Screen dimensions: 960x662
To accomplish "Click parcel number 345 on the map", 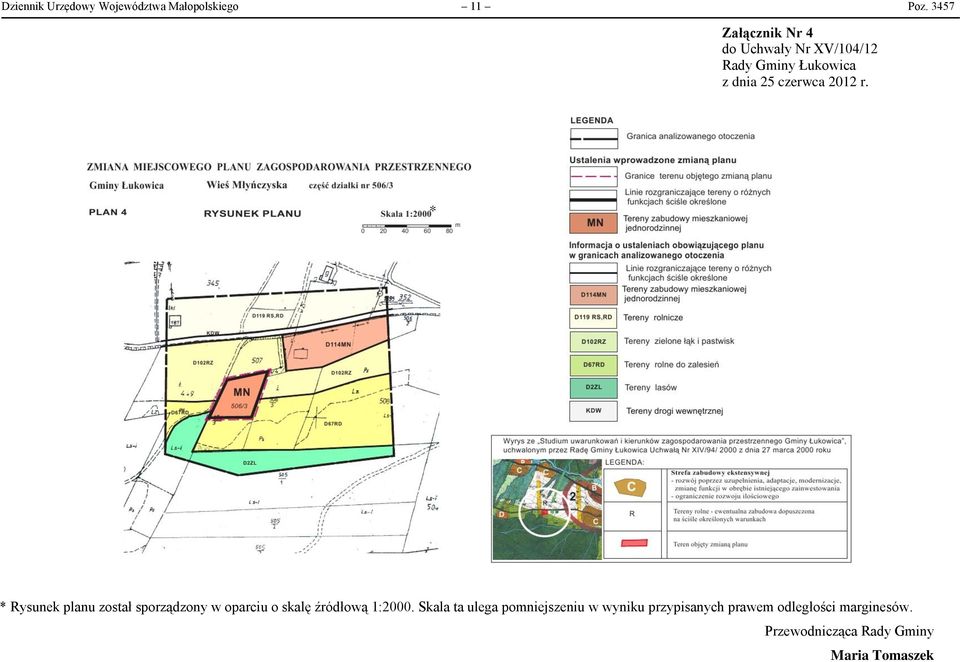I will point(212,283).
